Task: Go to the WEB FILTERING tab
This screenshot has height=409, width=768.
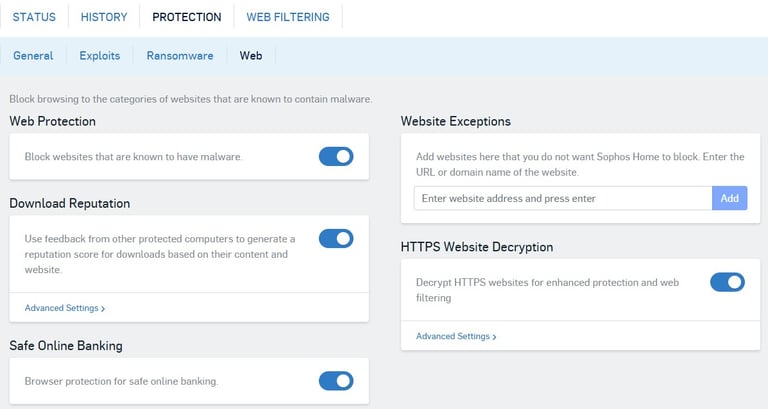Action: [288, 17]
